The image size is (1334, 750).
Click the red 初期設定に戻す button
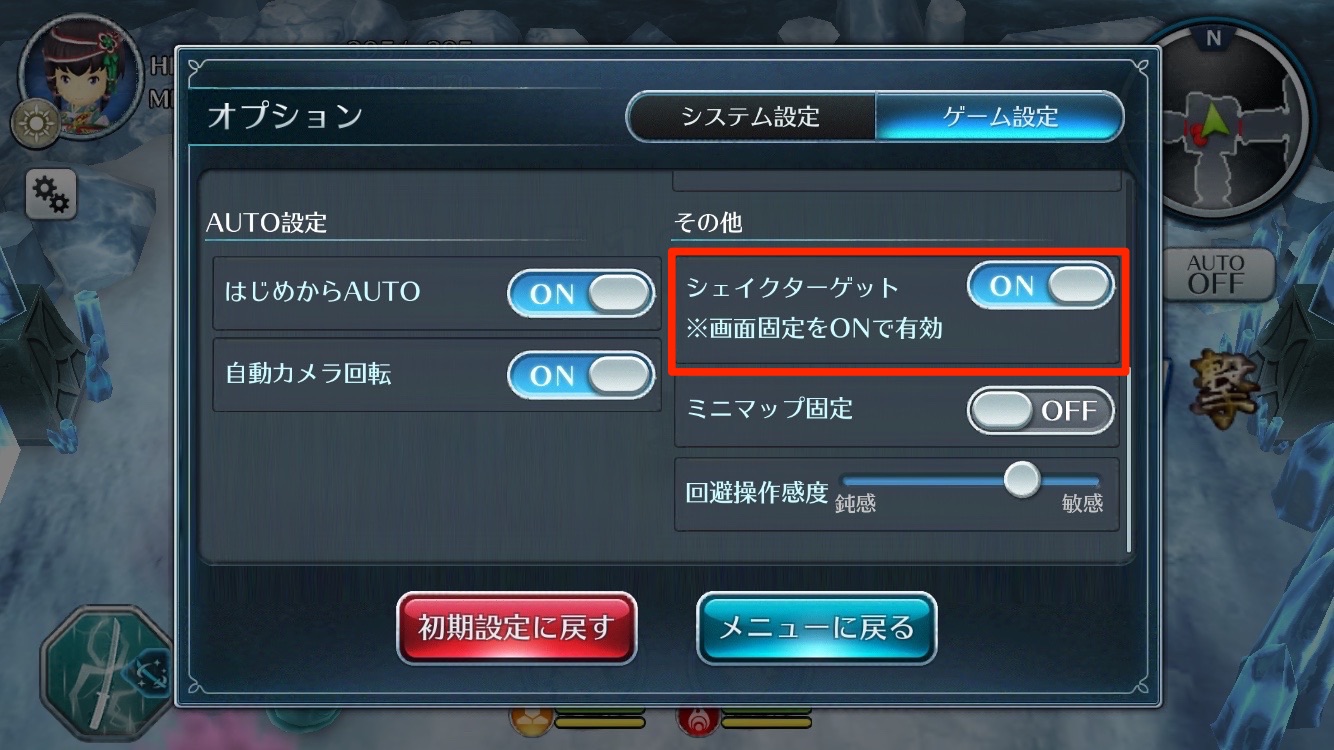click(516, 628)
